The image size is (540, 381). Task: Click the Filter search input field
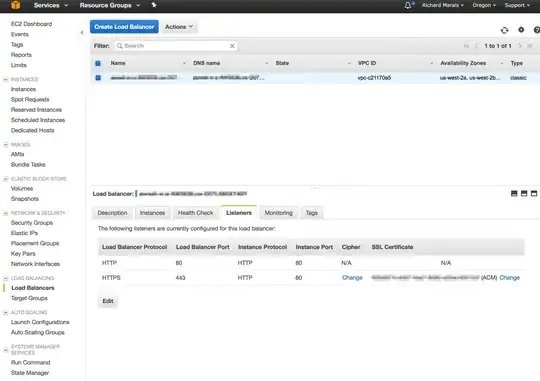pos(176,46)
